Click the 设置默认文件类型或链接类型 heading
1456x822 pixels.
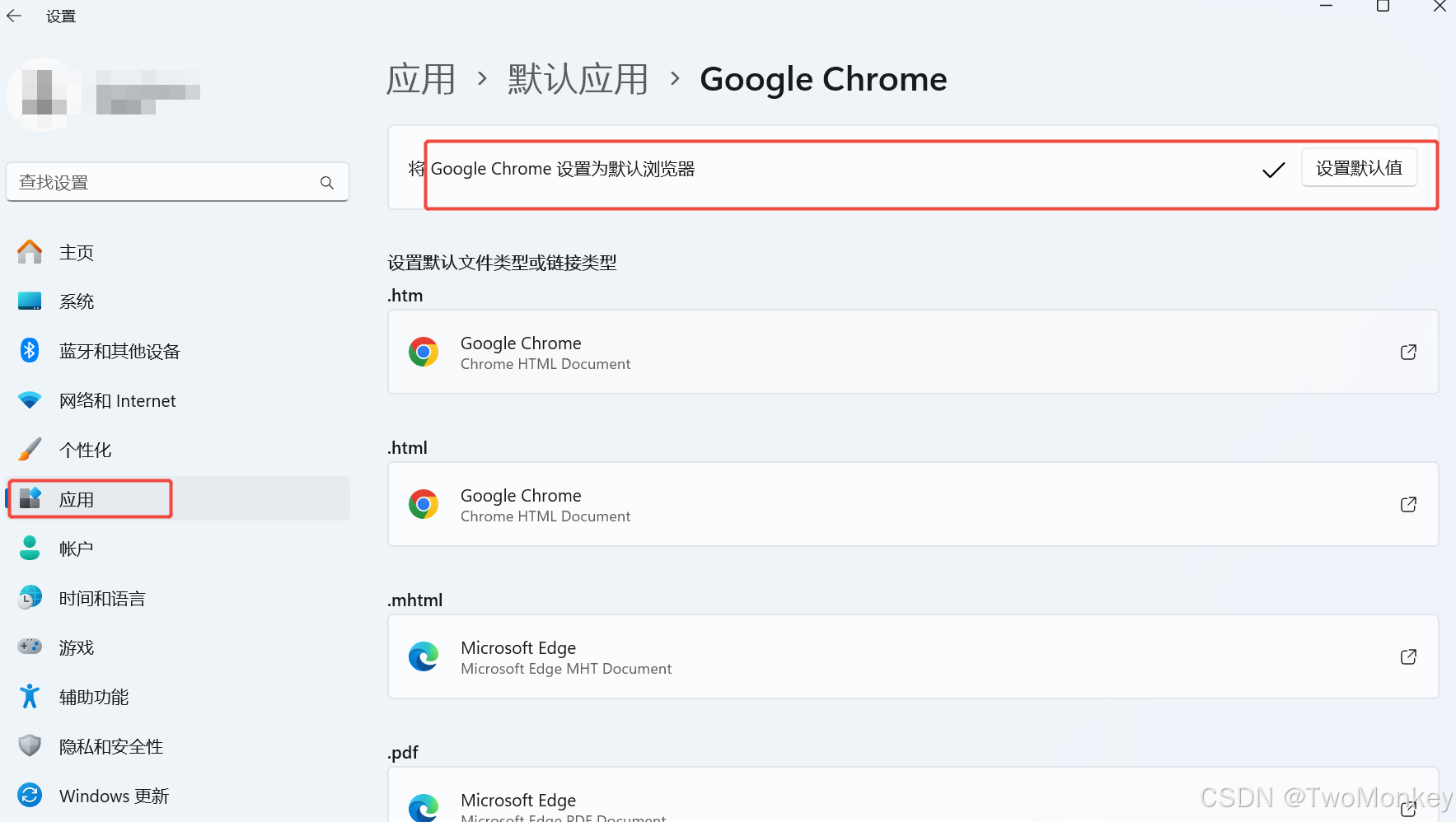pos(502,263)
